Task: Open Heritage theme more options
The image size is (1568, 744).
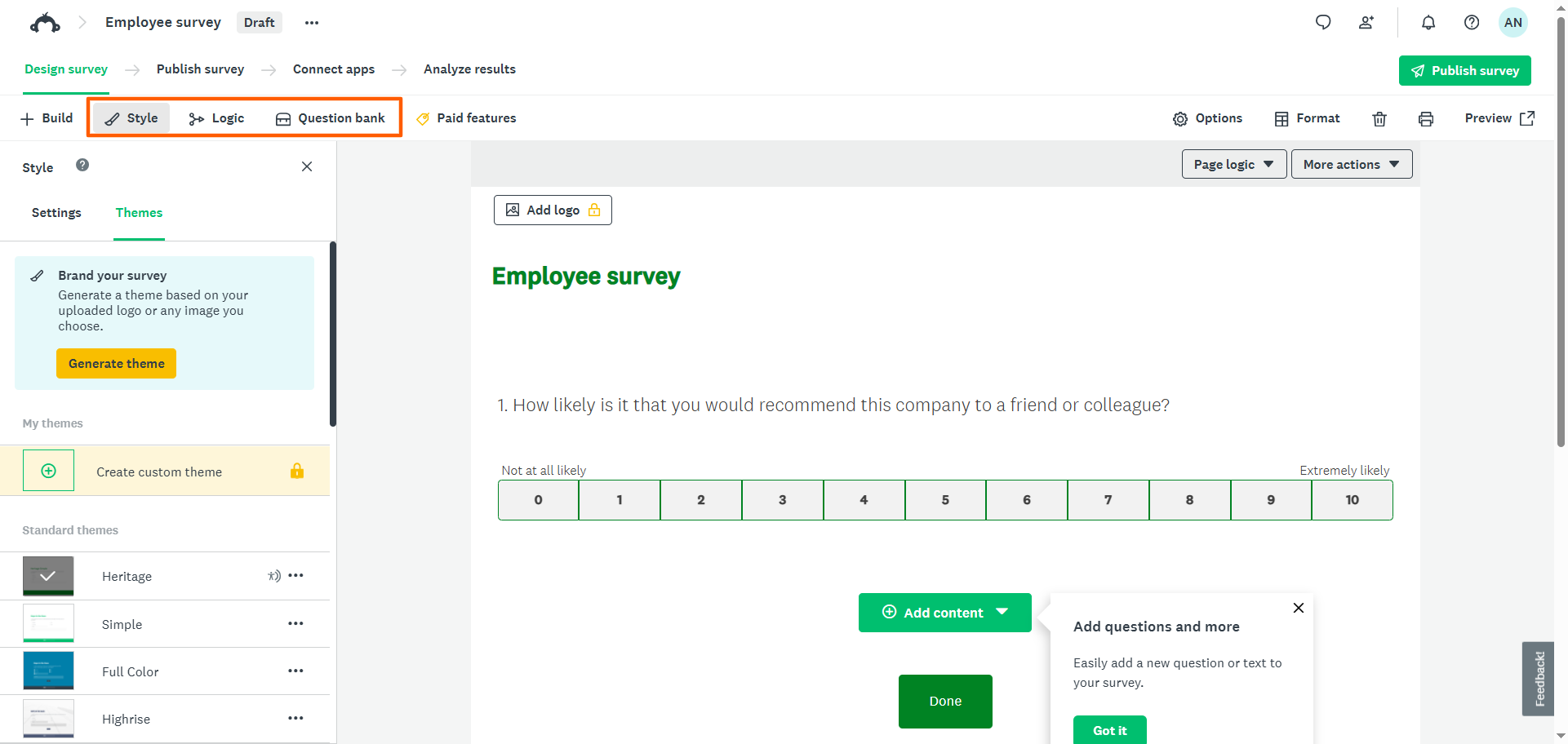Action: [295, 575]
